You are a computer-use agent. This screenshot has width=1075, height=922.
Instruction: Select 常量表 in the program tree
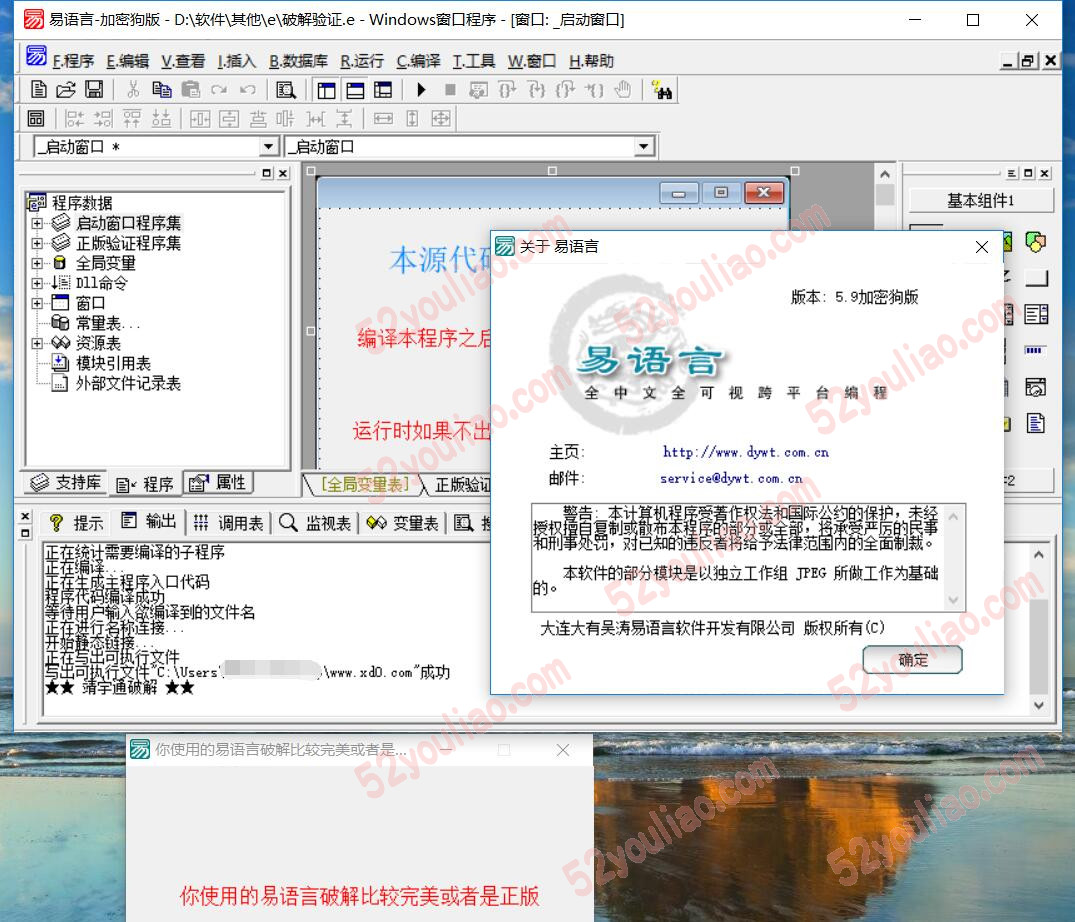107,323
